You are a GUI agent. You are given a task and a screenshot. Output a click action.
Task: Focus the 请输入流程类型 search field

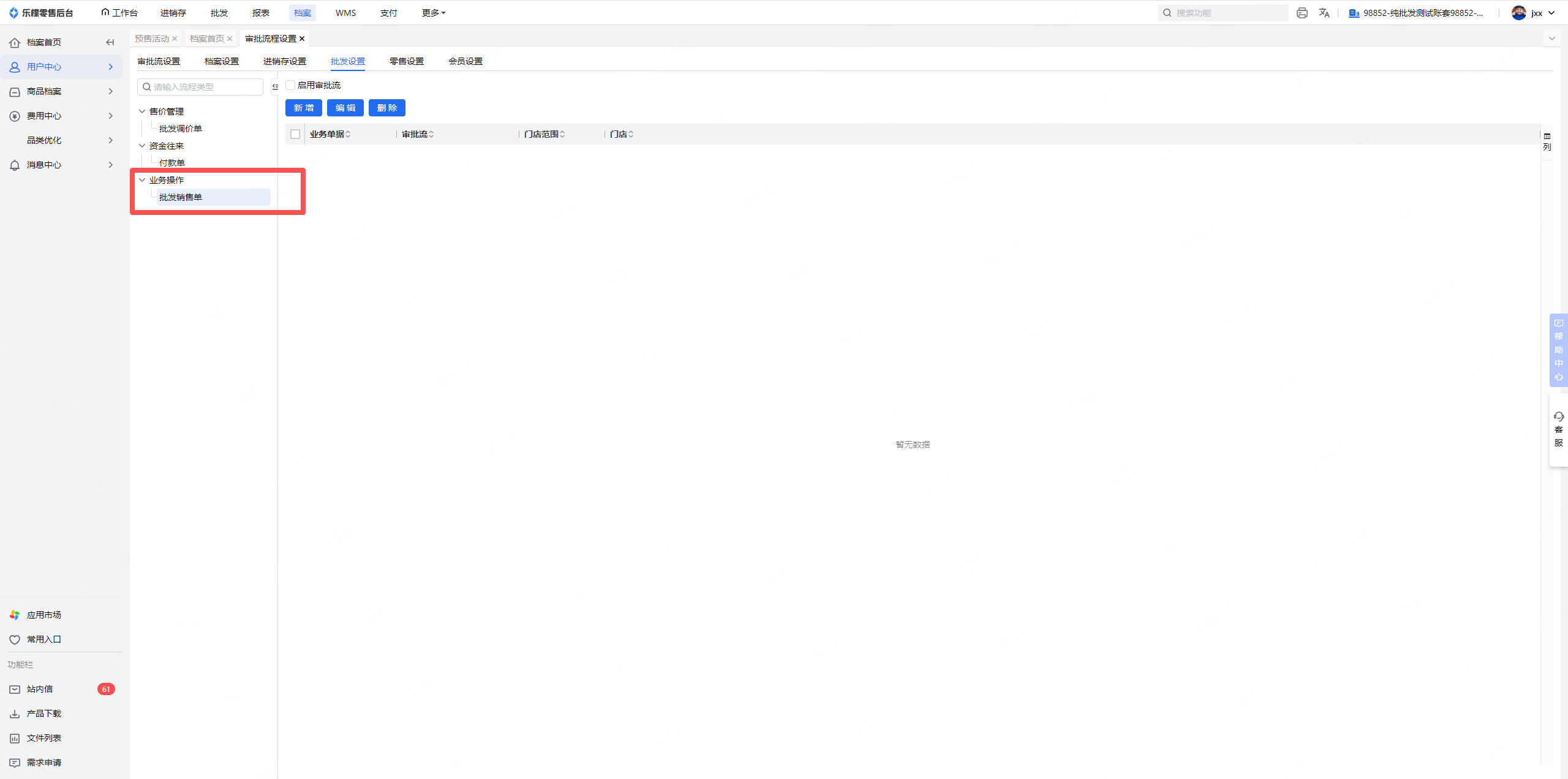[x=200, y=87]
